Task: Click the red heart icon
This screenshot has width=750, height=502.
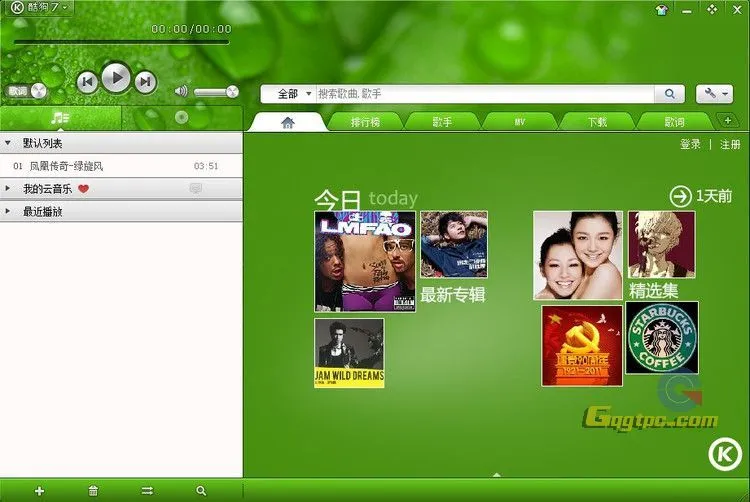Action: [83, 189]
